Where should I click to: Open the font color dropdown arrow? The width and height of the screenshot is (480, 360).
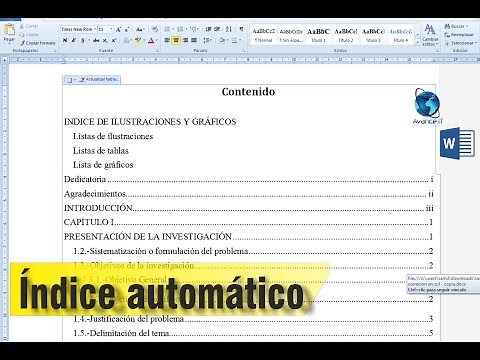point(157,40)
